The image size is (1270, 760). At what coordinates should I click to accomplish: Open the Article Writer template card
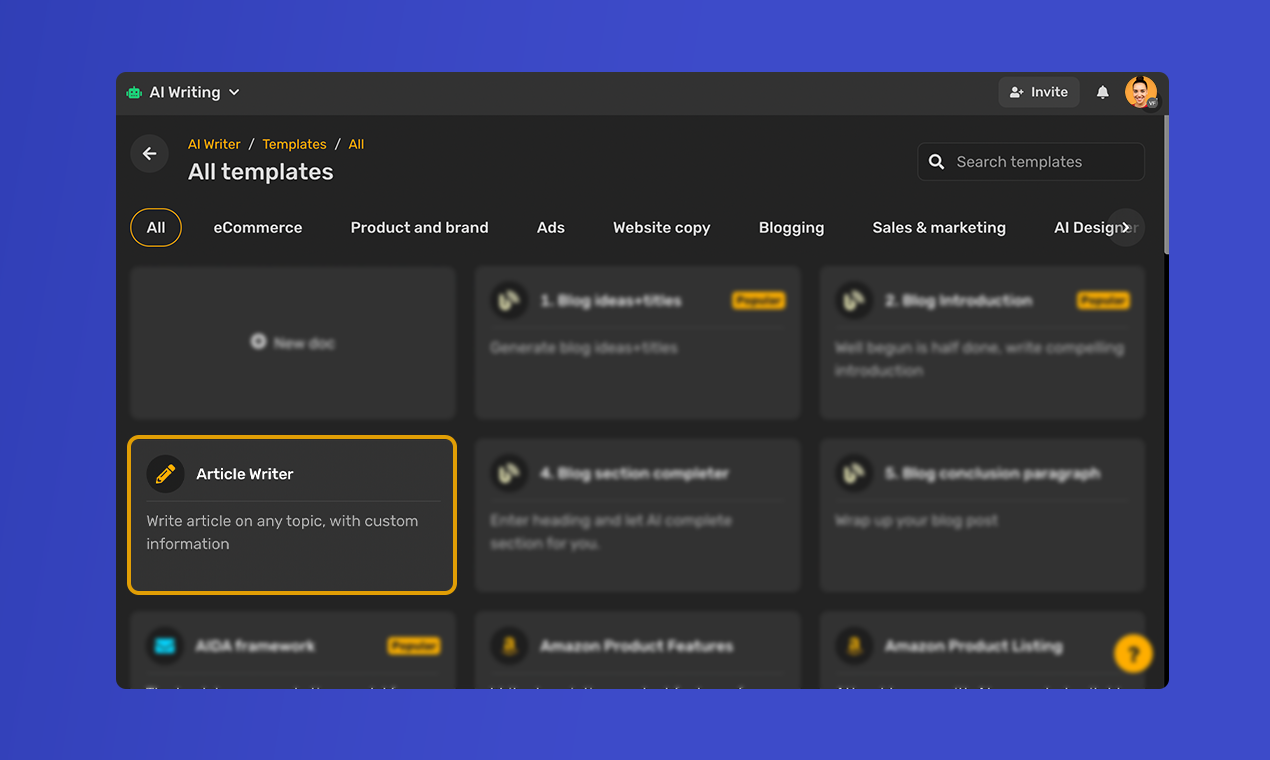pyautogui.click(x=292, y=515)
